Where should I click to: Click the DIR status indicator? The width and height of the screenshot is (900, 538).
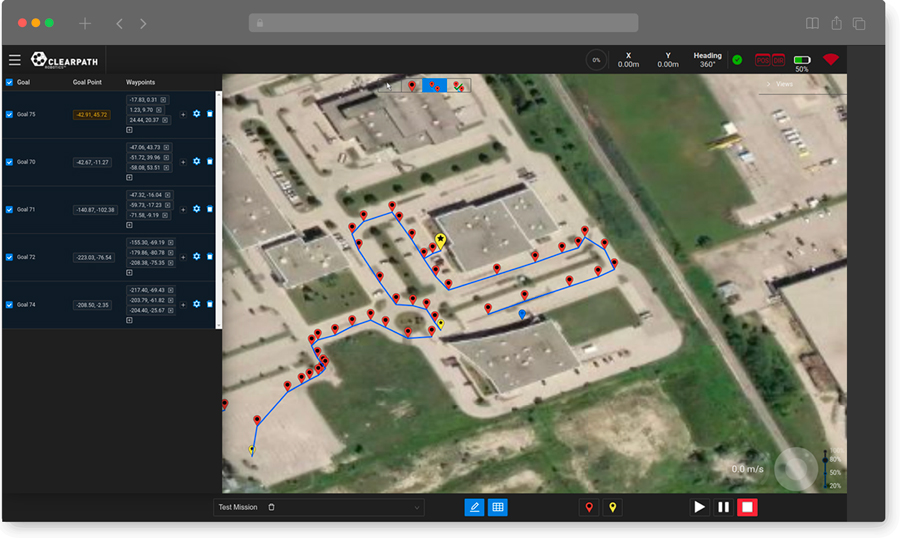778,60
